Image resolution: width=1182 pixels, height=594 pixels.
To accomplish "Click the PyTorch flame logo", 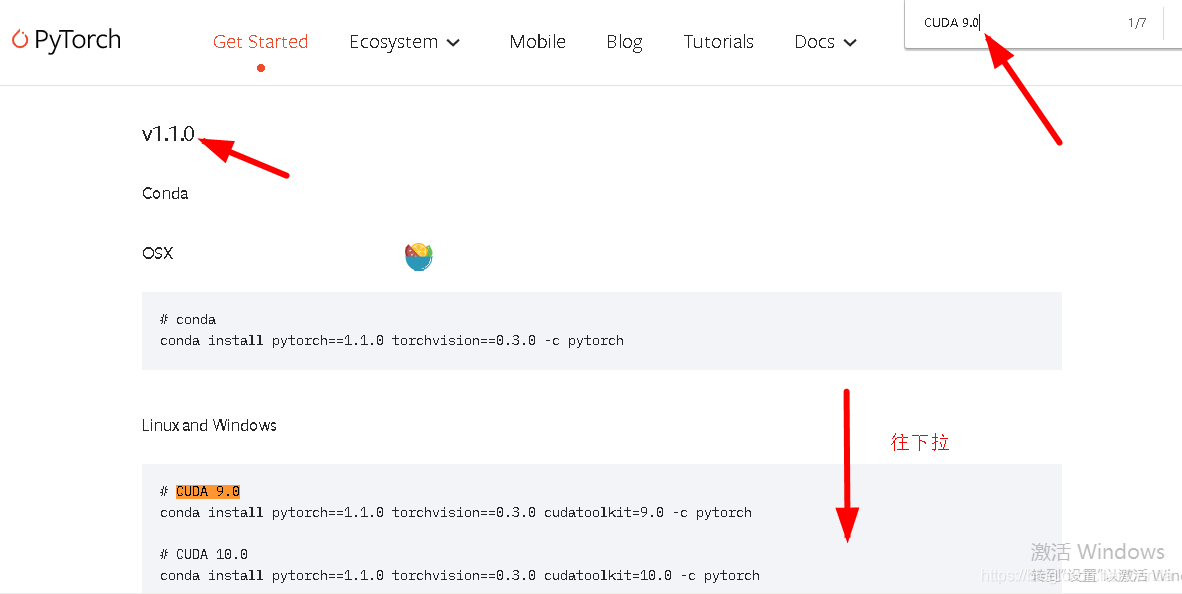I will click(21, 38).
